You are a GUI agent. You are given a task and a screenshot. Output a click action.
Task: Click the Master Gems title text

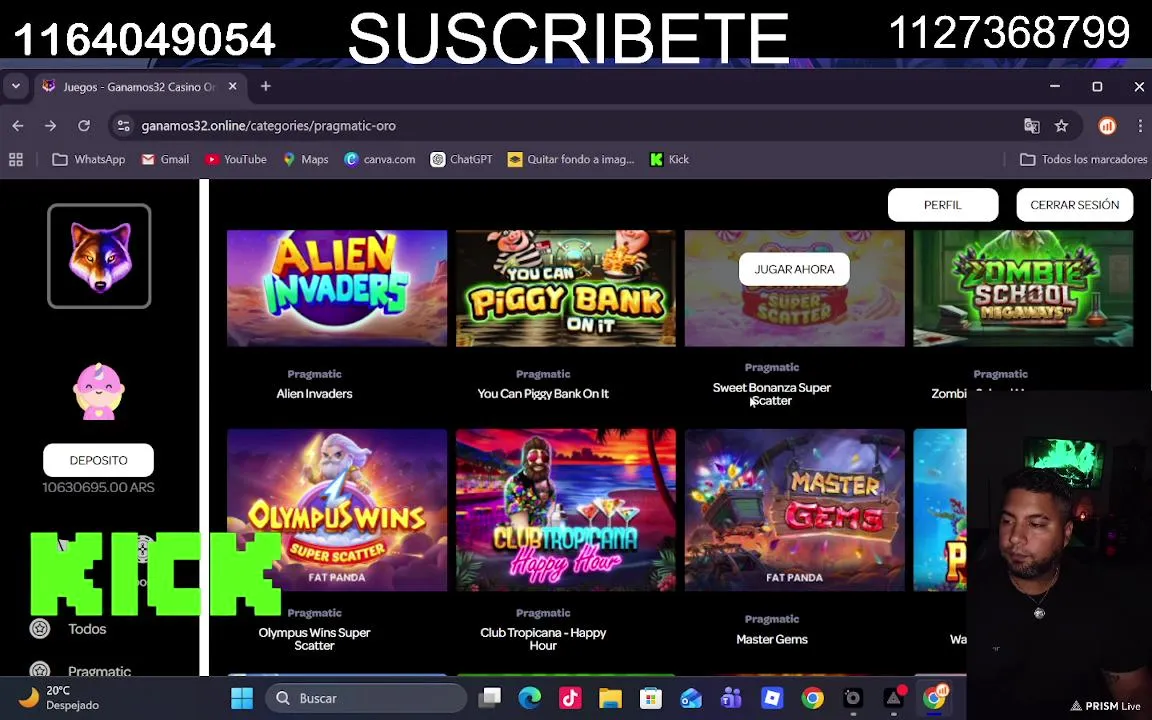click(771, 639)
